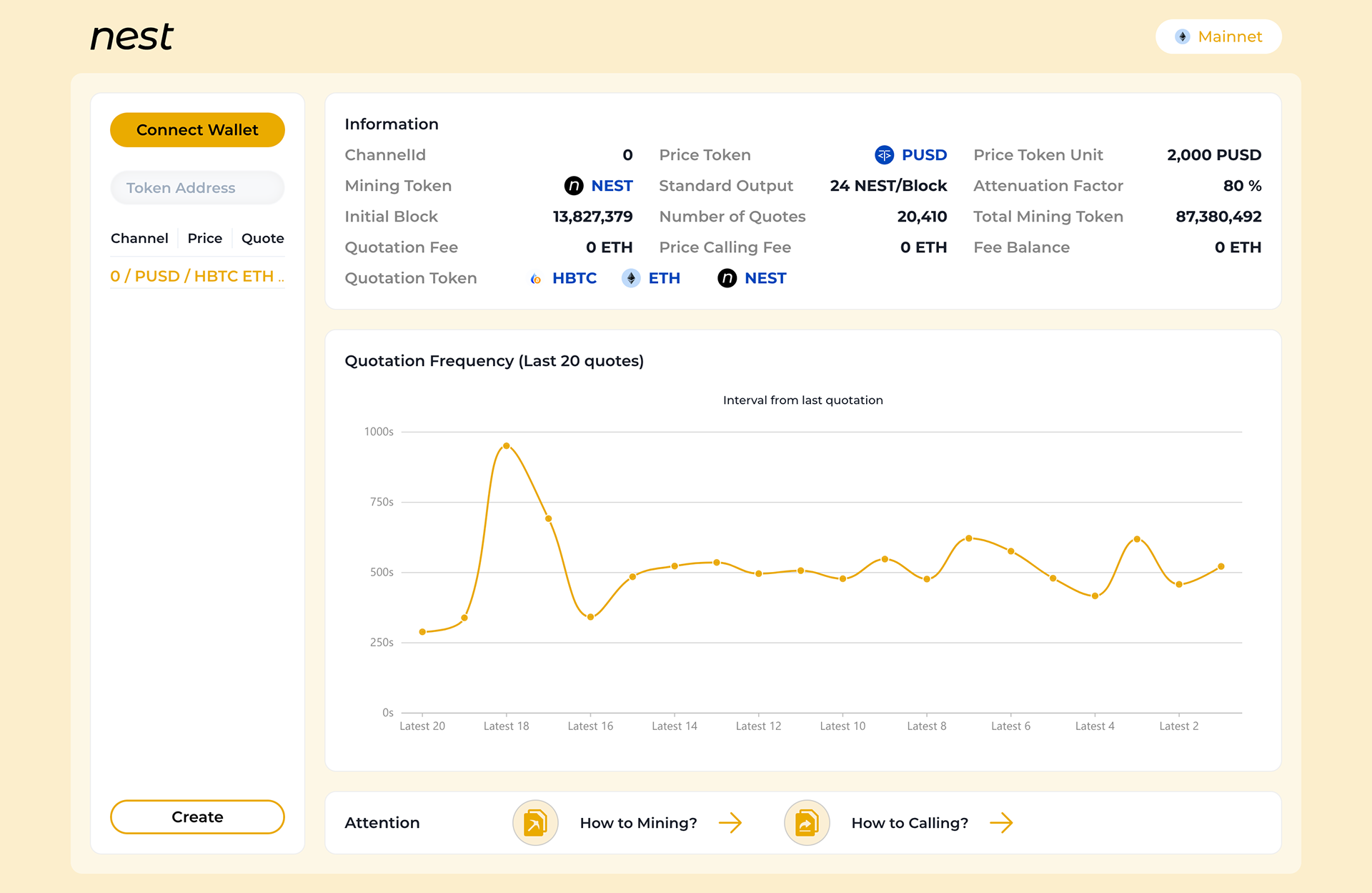
Task: Click the Create button
Action: tap(197, 816)
